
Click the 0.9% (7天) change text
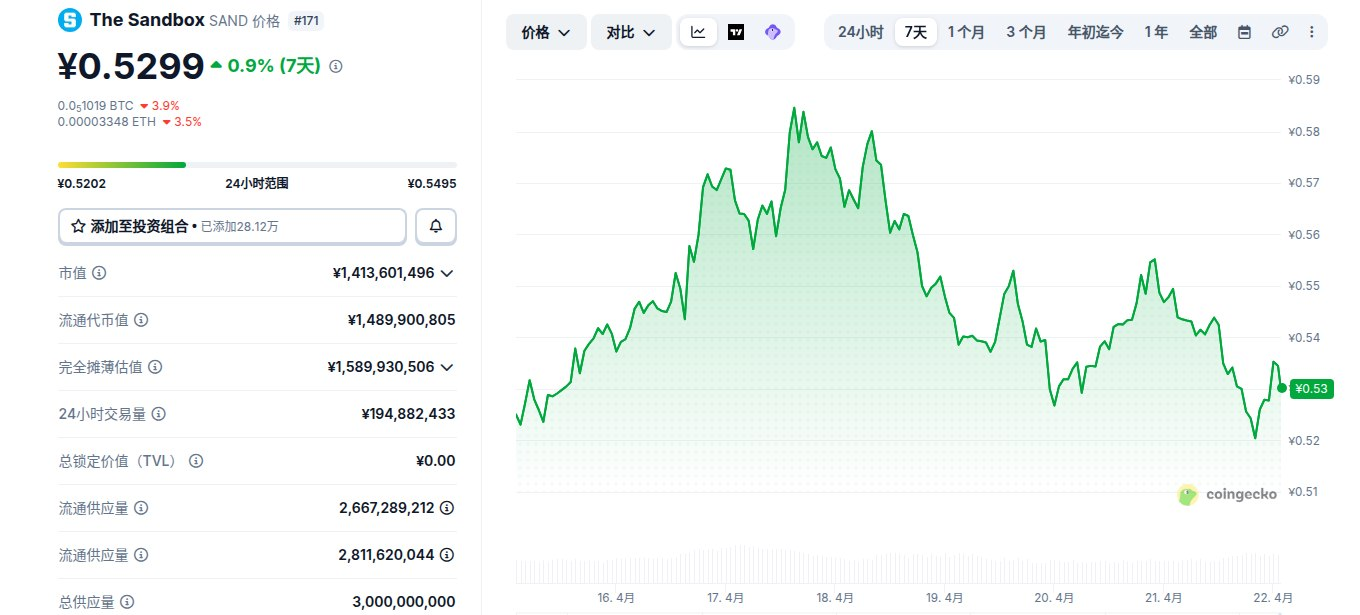click(x=274, y=66)
